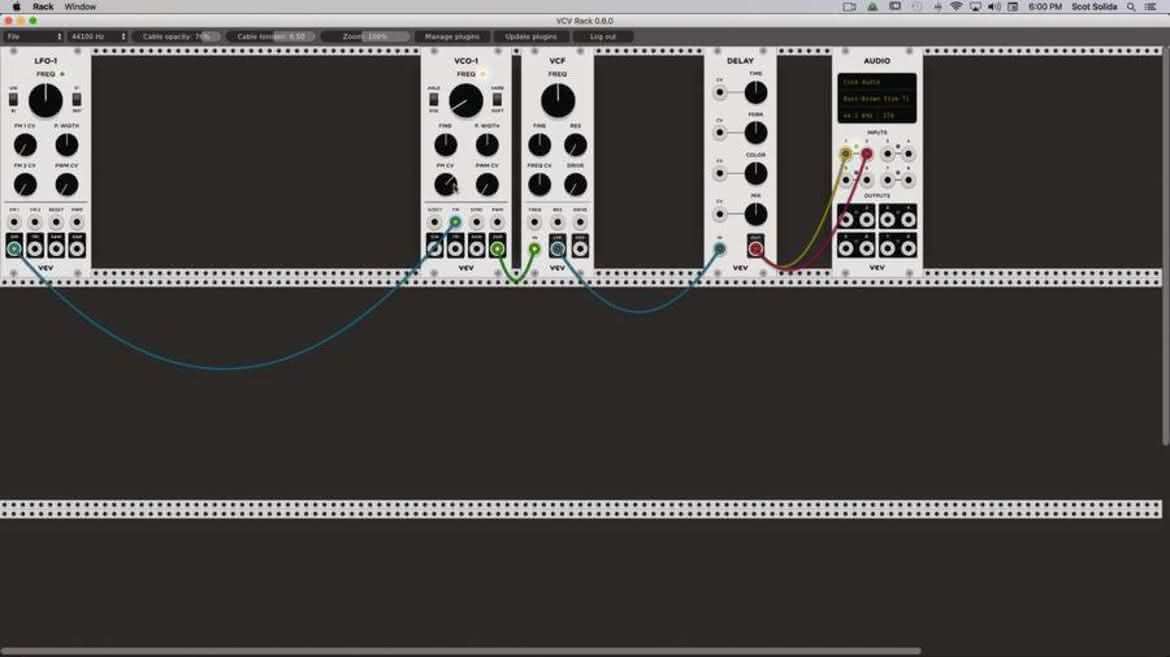Click the VCO-1 V/OCT input jack
The height and width of the screenshot is (657, 1170).
[434, 222]
